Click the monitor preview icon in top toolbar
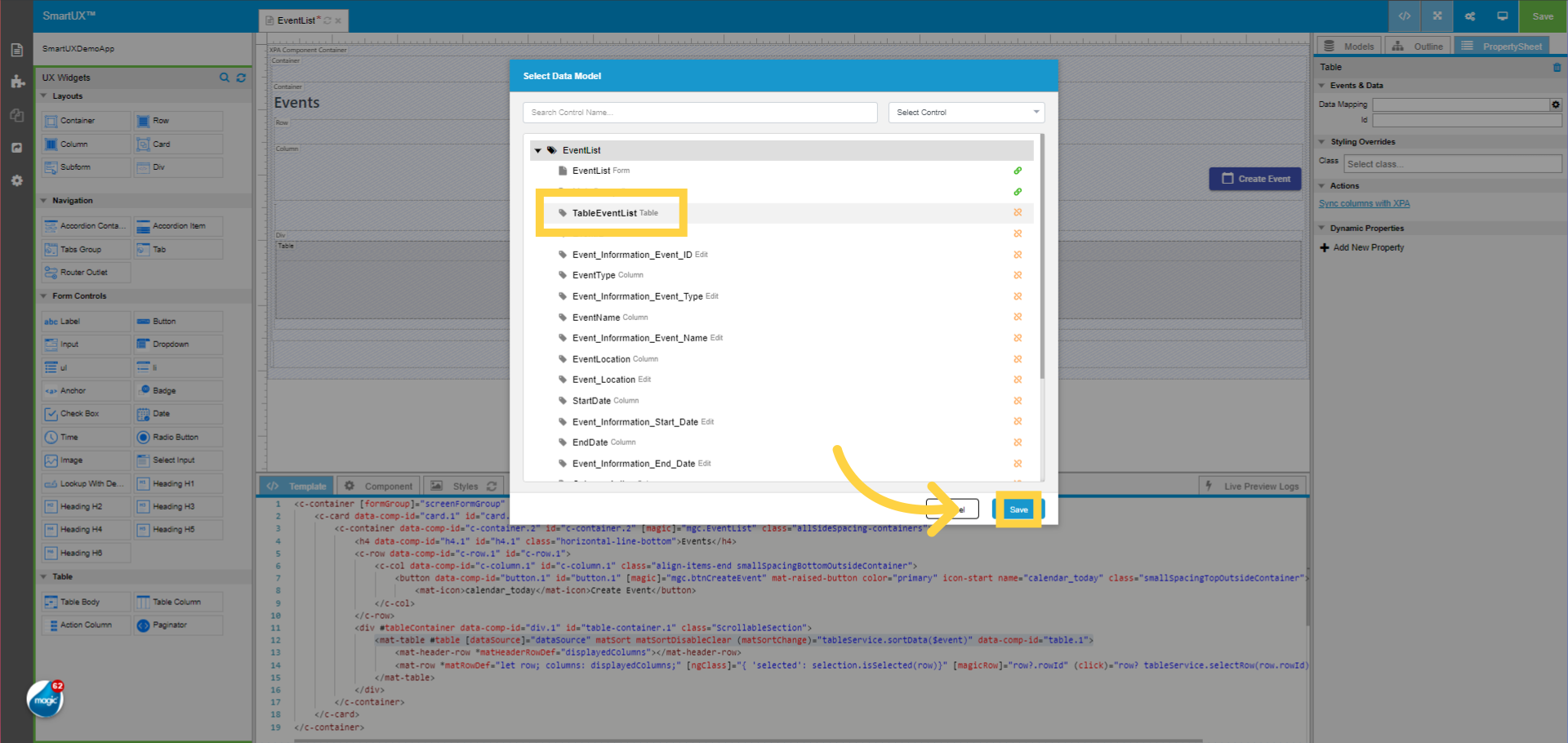This screenshot has width=1568, height=743. (x=1502, y=16)
